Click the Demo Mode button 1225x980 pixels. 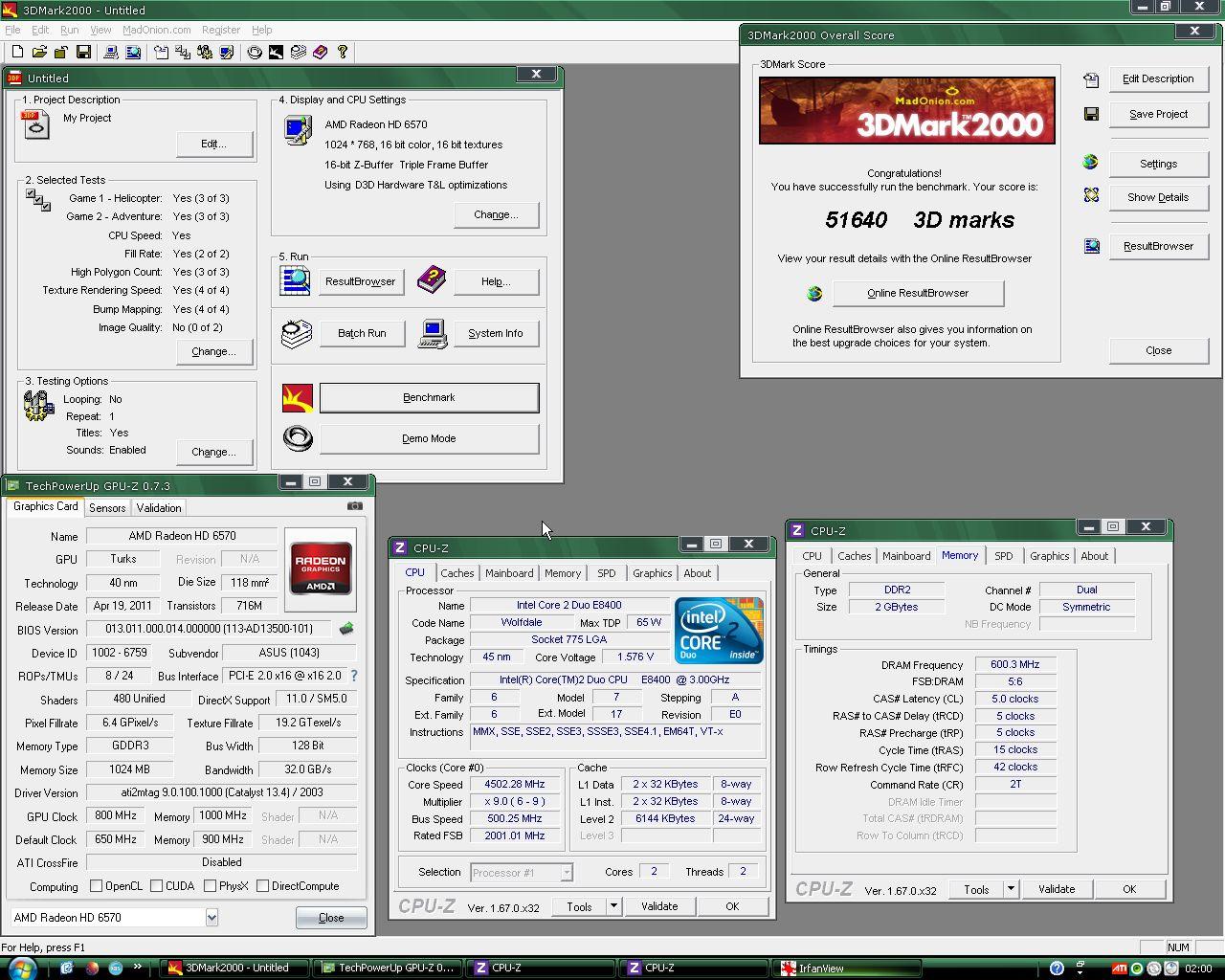pyautogui.click(x=429, y=438)
